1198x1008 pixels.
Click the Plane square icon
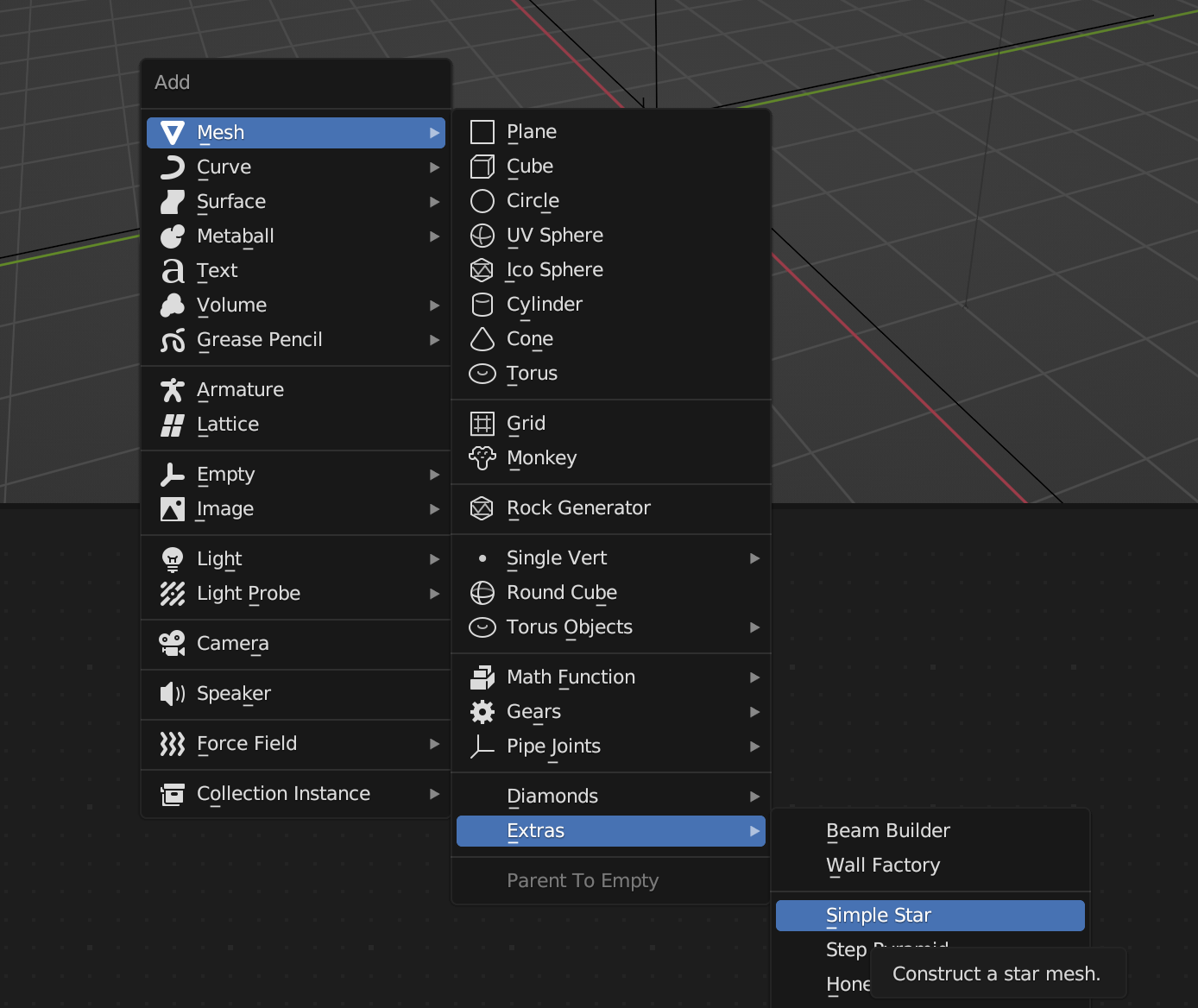click(482, 132)
